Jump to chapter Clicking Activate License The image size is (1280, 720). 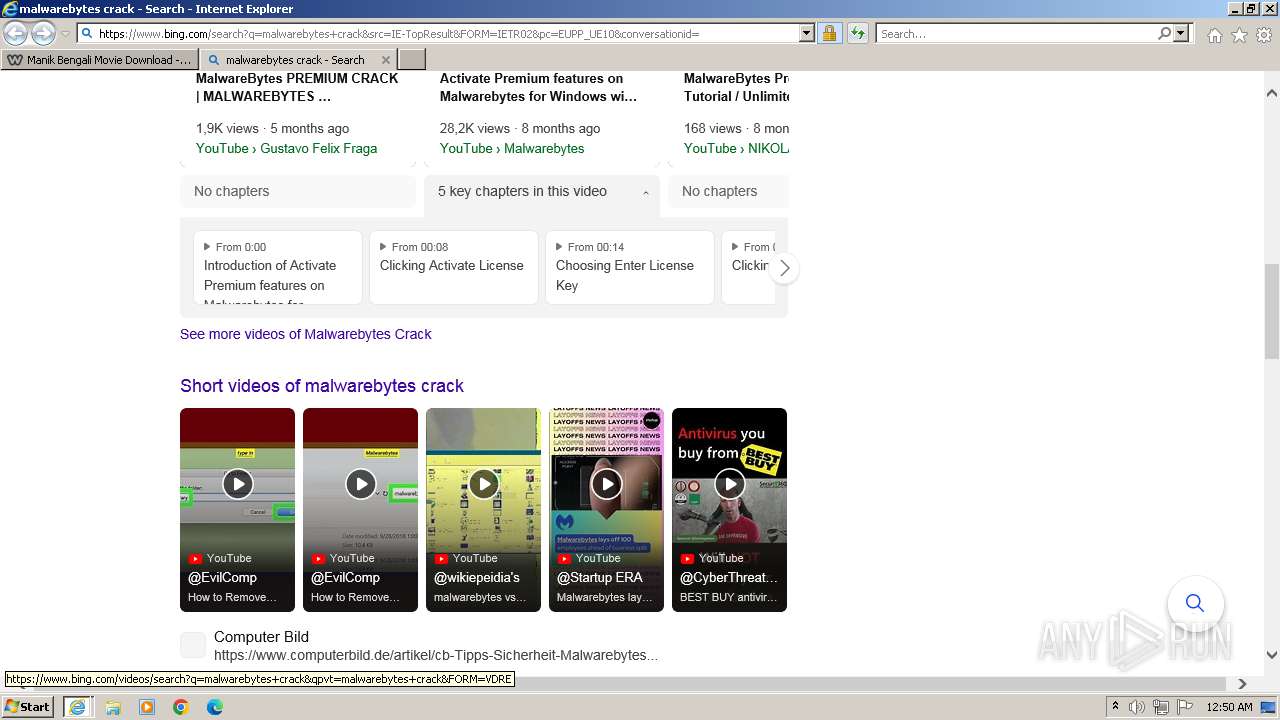[454, 267]
